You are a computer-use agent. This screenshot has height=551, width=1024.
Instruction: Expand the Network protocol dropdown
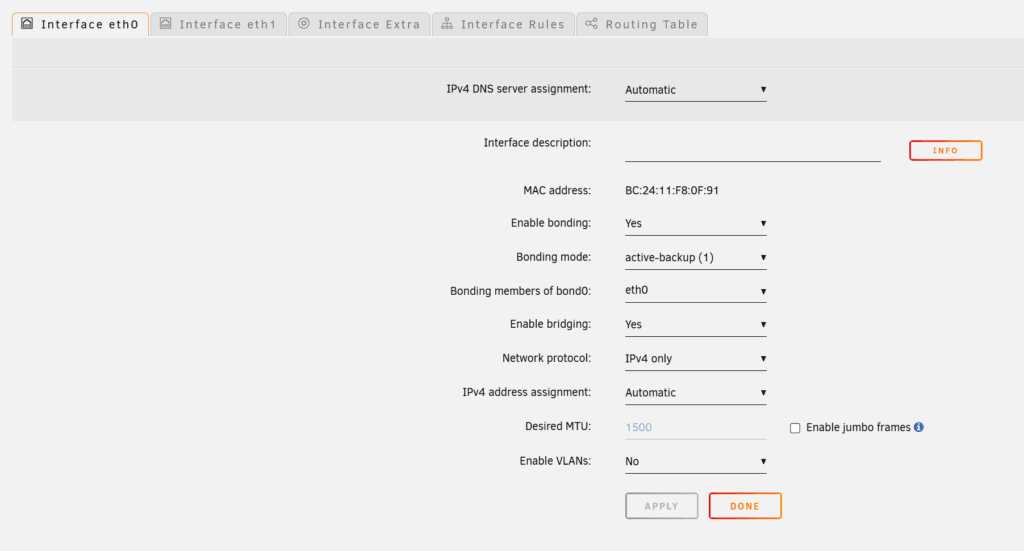695,358
